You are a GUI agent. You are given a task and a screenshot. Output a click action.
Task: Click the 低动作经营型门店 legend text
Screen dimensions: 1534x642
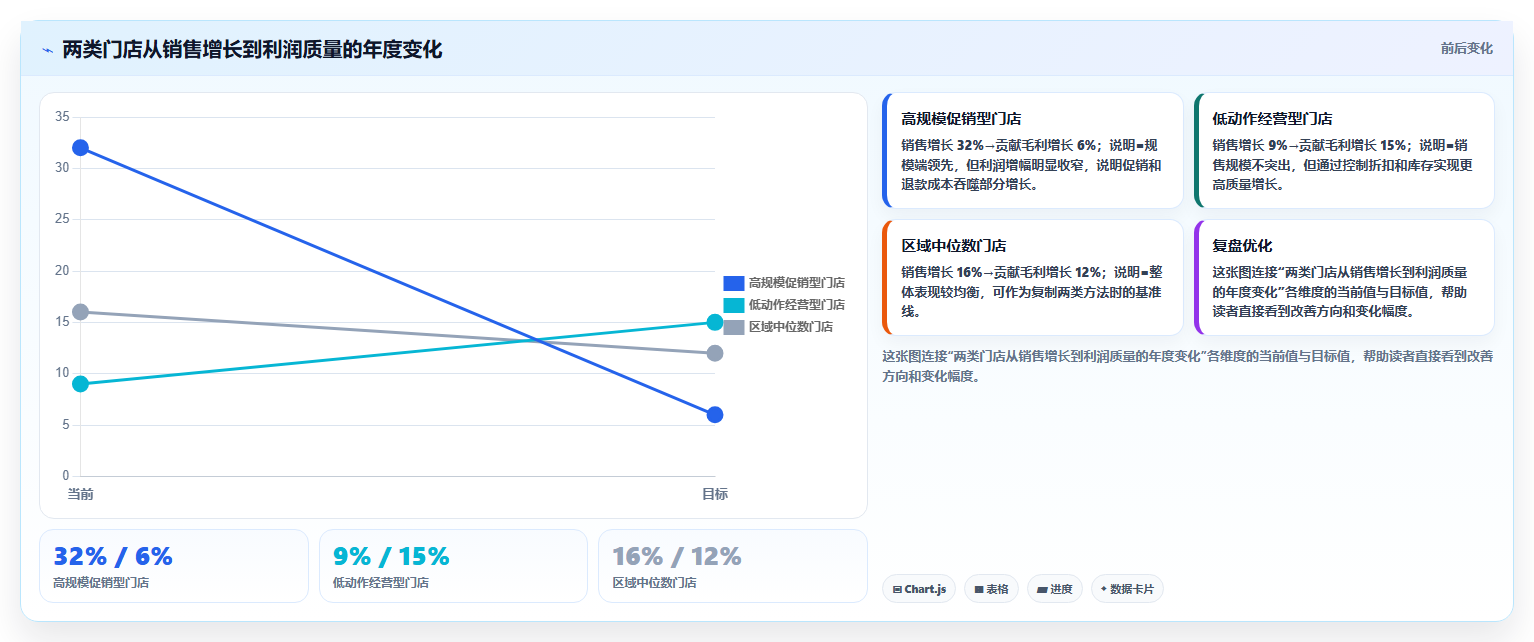pos(797,305)
